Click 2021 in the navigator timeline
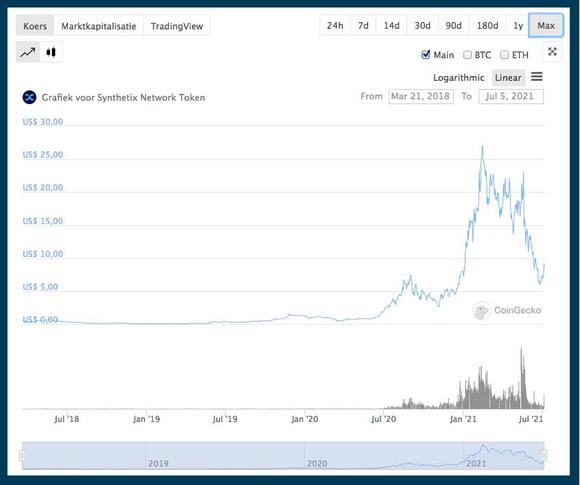Viewport: 580px width, 485px height. coord(476,463)
